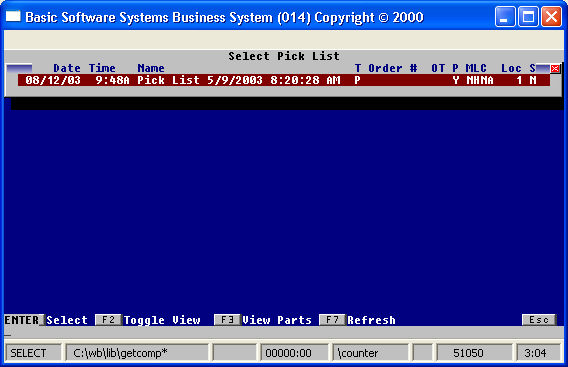Click the Time column header
This screenshot has width=568, height=367.
[x=102, y=68]
